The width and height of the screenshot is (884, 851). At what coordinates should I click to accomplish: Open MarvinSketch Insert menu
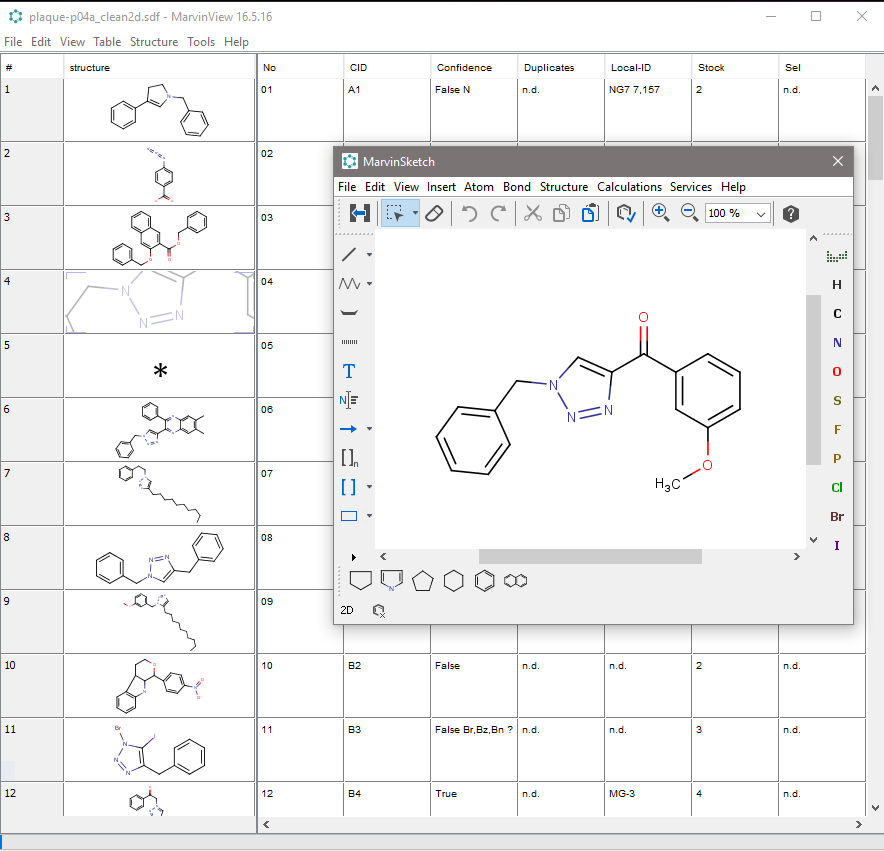click(x=441, y=187)
